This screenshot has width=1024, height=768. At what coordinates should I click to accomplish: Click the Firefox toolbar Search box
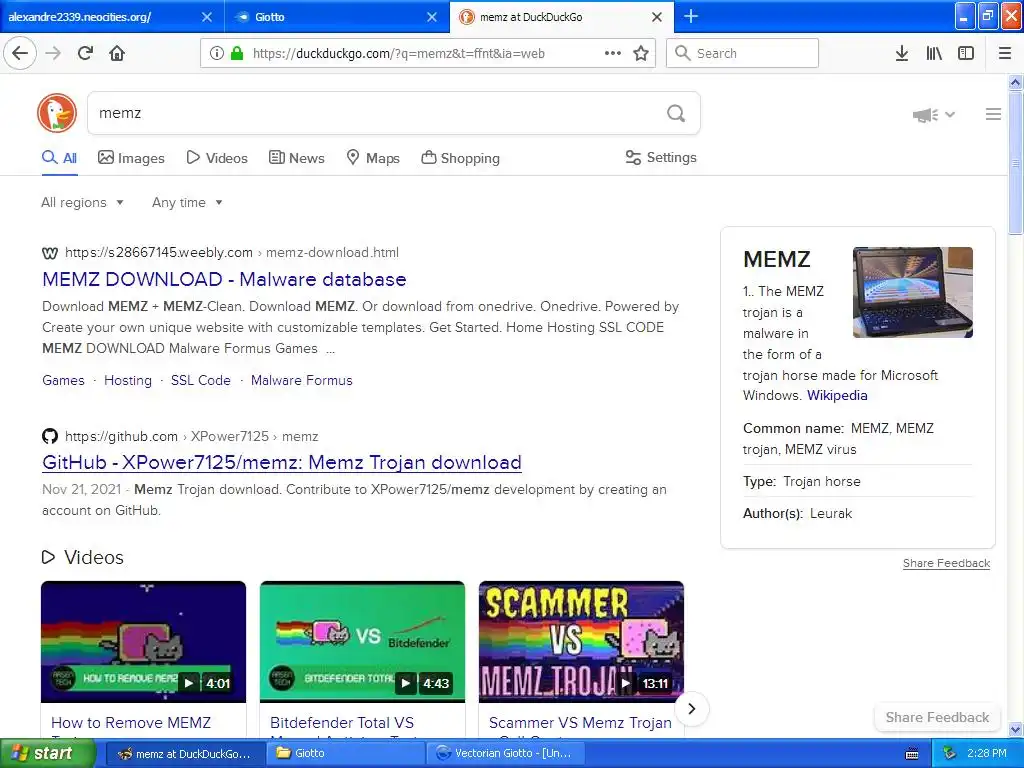(742, 53)
